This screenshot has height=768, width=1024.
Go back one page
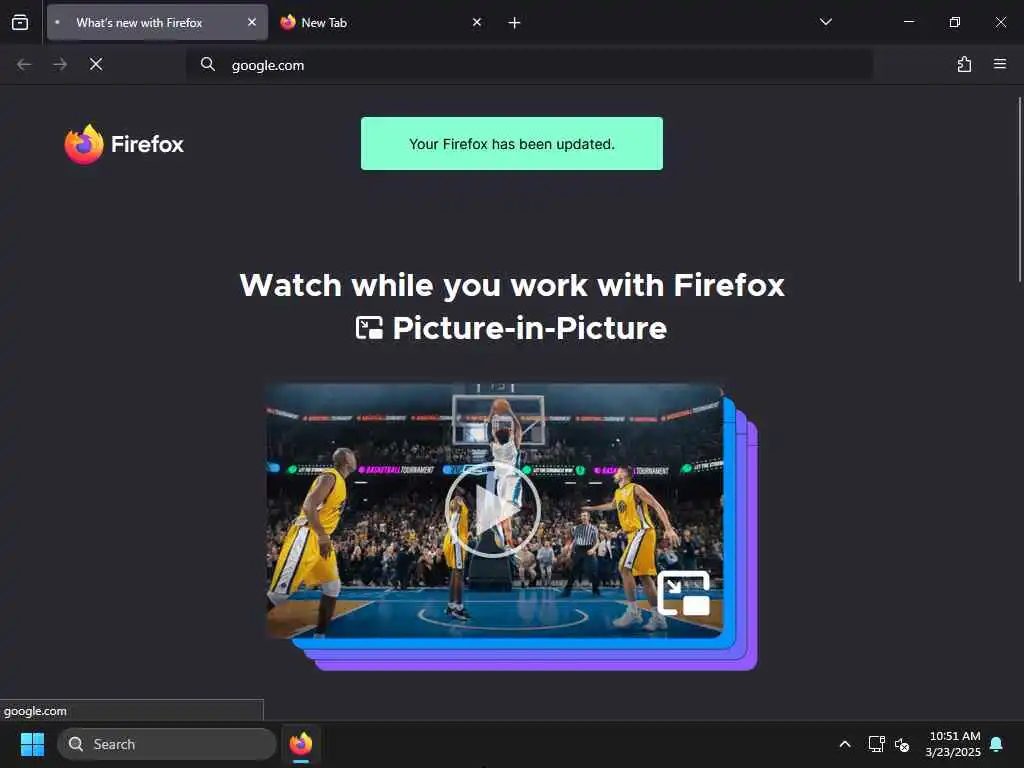coord(24,64)
